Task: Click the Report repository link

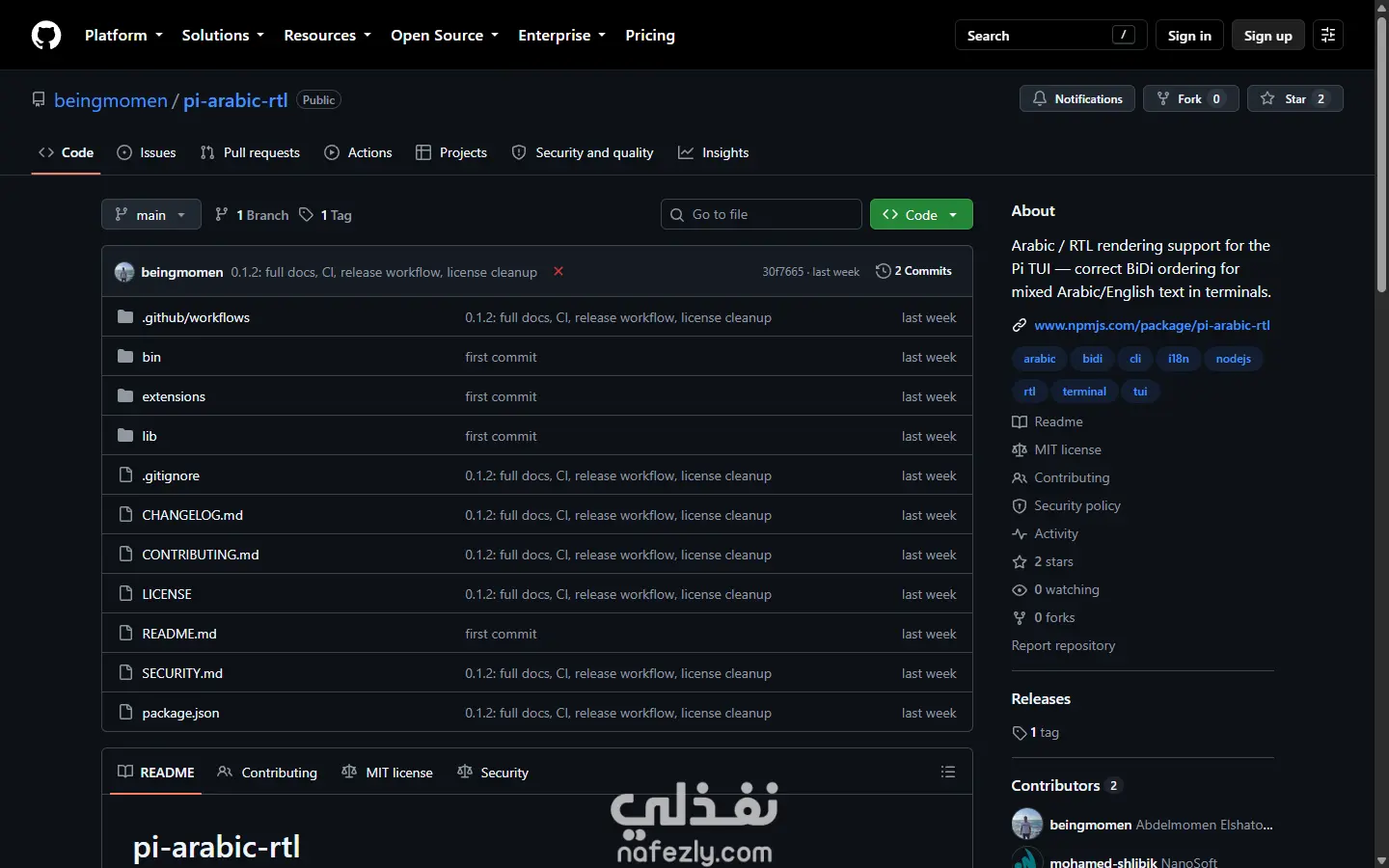Action: tap(1063, 646)
